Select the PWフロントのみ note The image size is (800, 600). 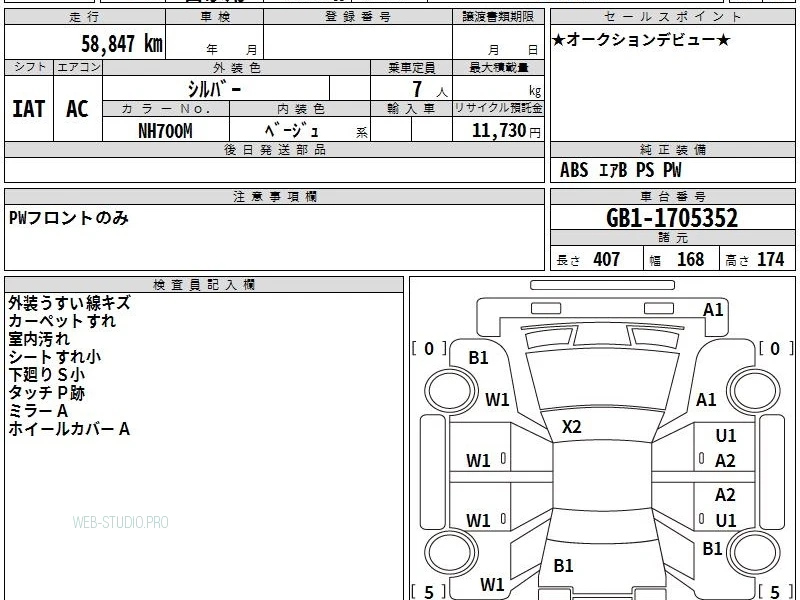click(x=69, y=218)
